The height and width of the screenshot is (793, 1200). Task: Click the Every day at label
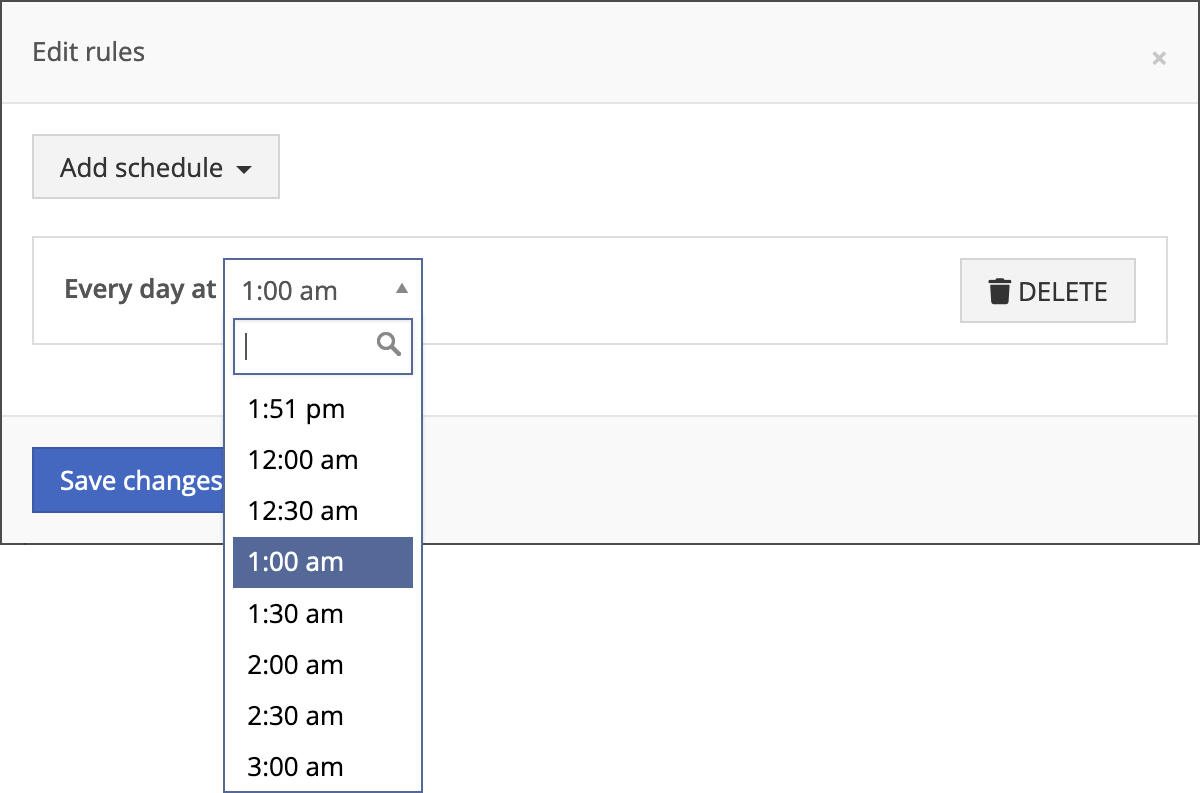click(x=140, y=289)
